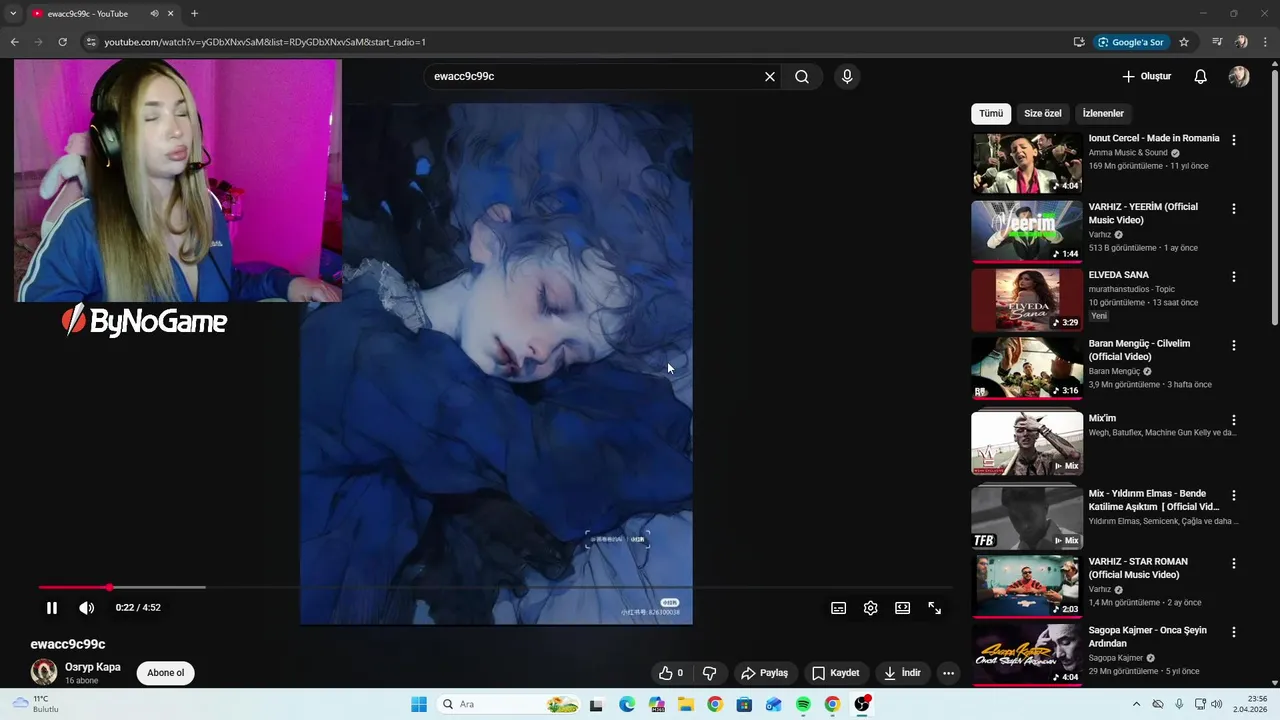Open a new browser tab with plus
This screenshot has width=1280, height=720.
[x=194, y=14]
